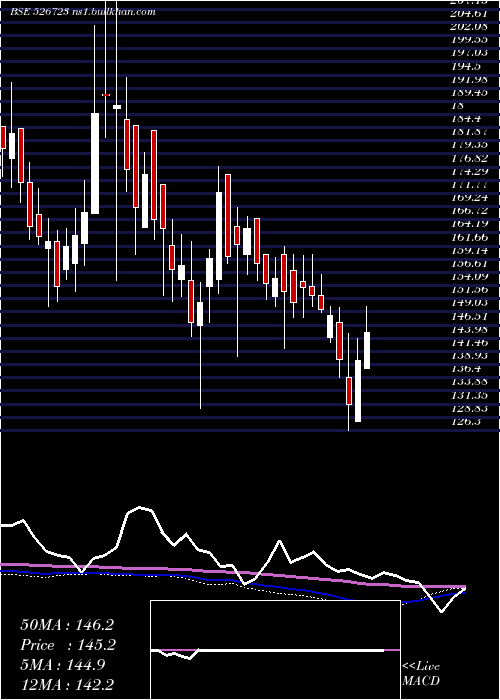
Task: Click the 161.66 price axis label
Action: (x=468, y=237)
